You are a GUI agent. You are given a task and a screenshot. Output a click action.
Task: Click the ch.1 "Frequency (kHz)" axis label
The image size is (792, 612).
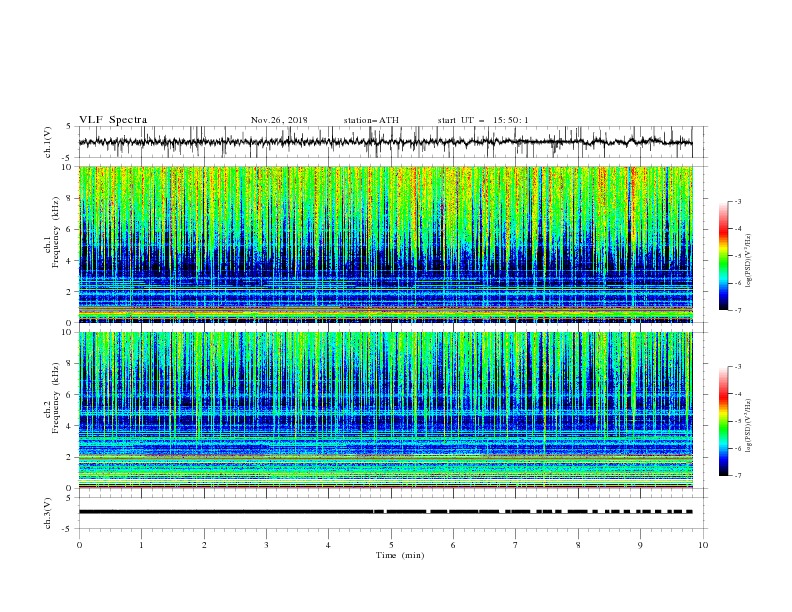[x=56, y=232]
